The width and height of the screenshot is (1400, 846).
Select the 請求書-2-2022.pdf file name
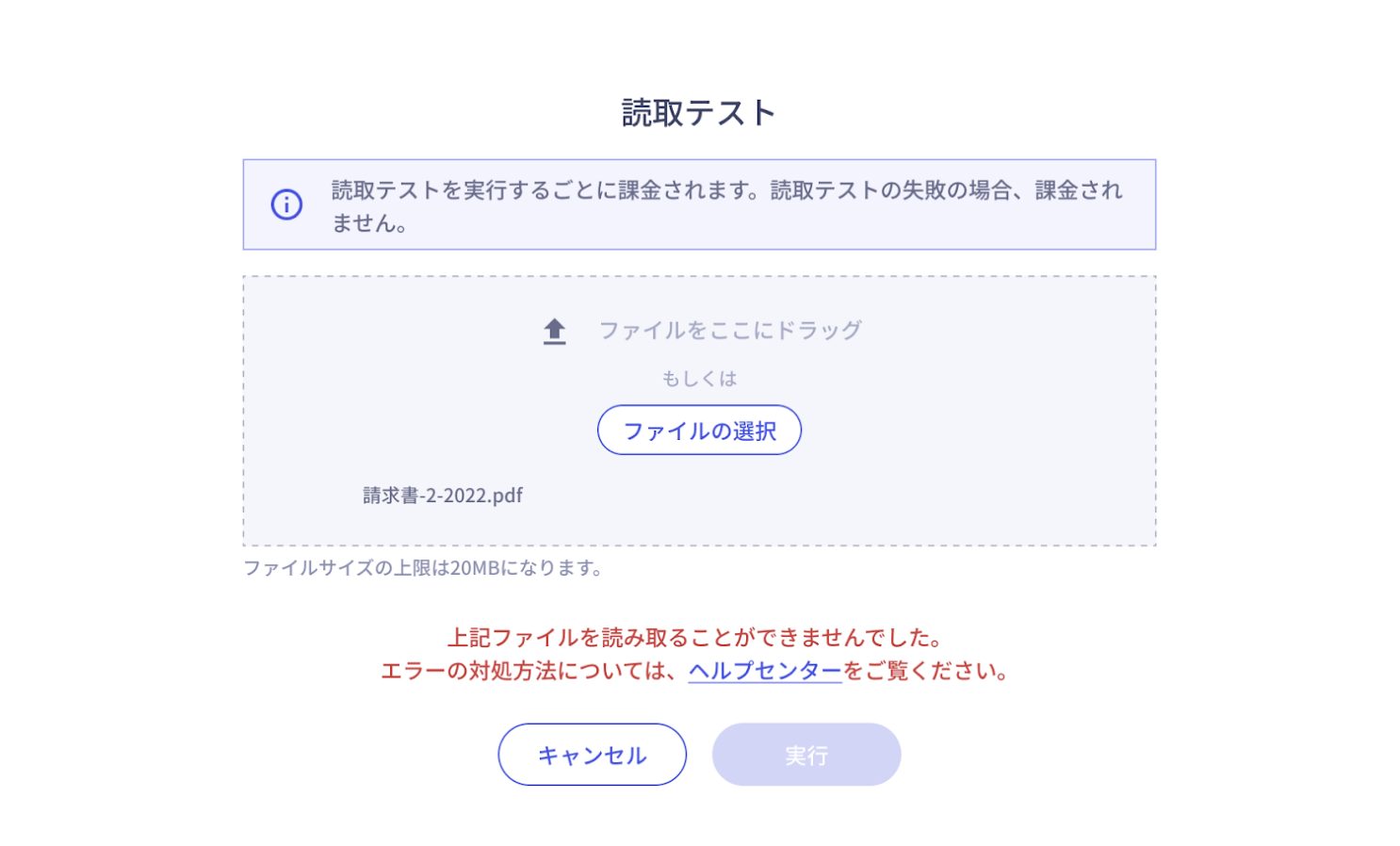pyautogui.click(x=443, y=496)
